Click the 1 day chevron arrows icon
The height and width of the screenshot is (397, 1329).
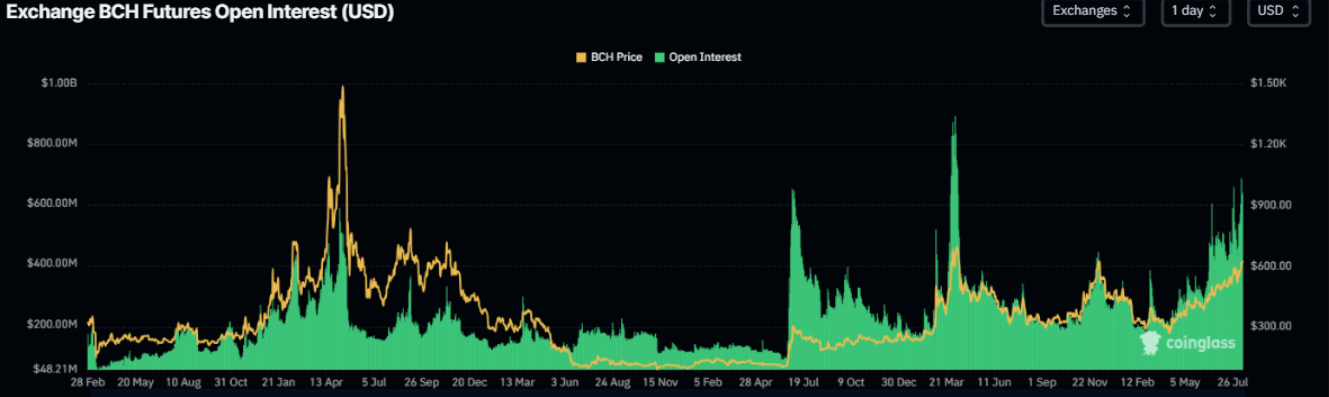click(x=1214, y=11)
